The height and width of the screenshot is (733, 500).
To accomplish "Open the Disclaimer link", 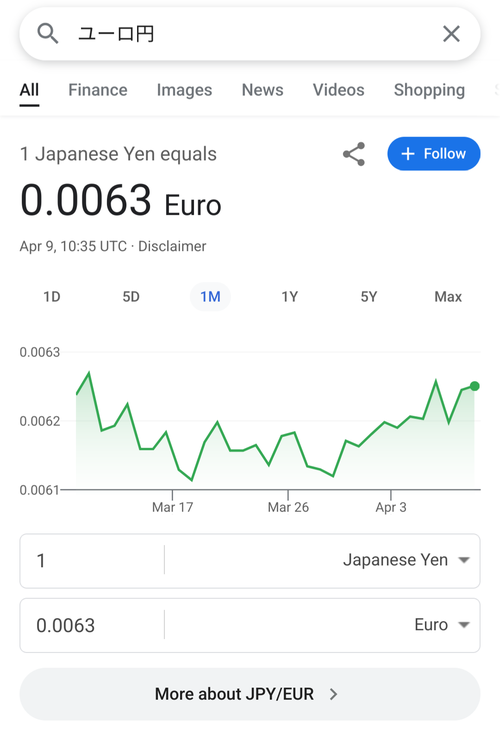I will [172, 246].
